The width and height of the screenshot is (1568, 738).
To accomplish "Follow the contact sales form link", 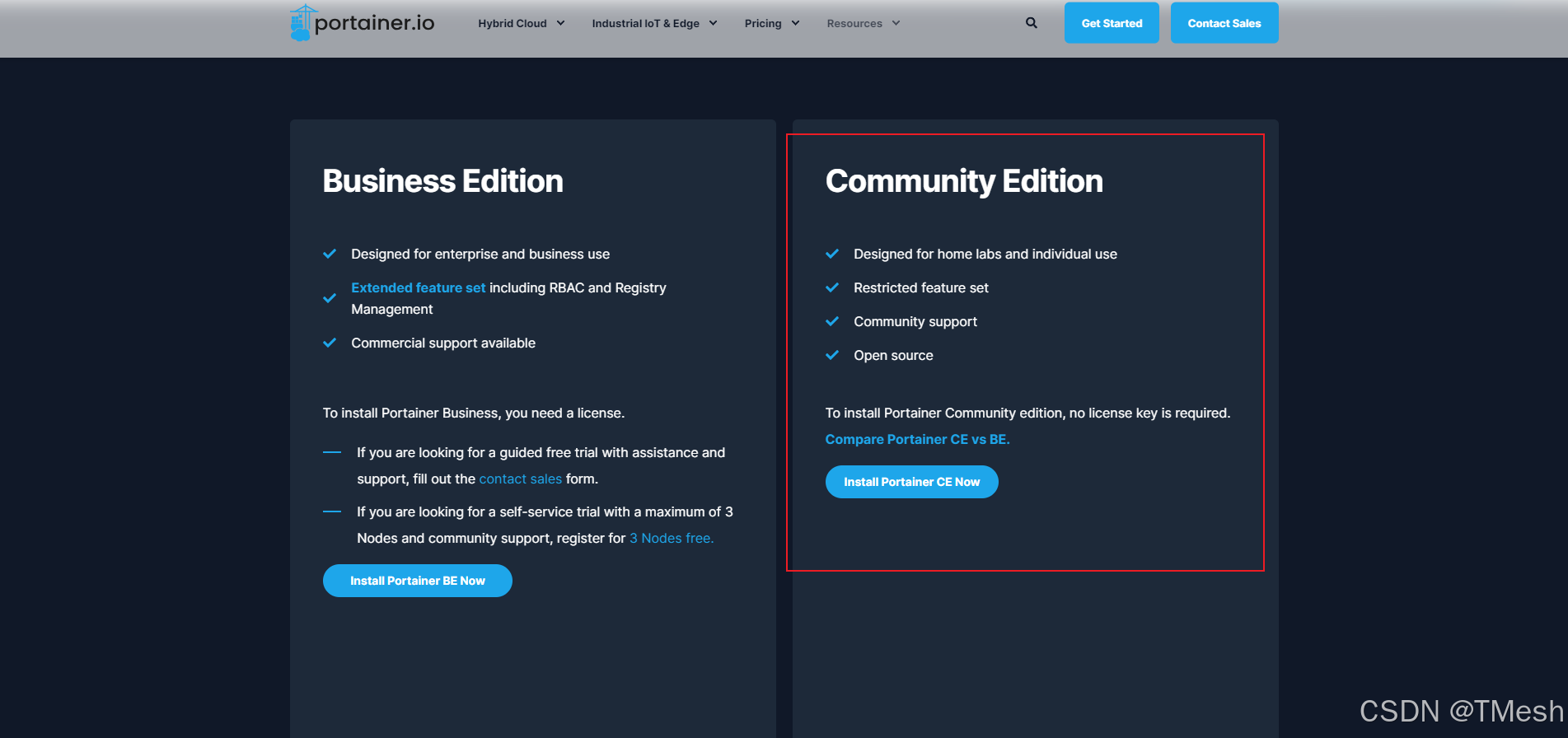I will [x=520, y=479].
